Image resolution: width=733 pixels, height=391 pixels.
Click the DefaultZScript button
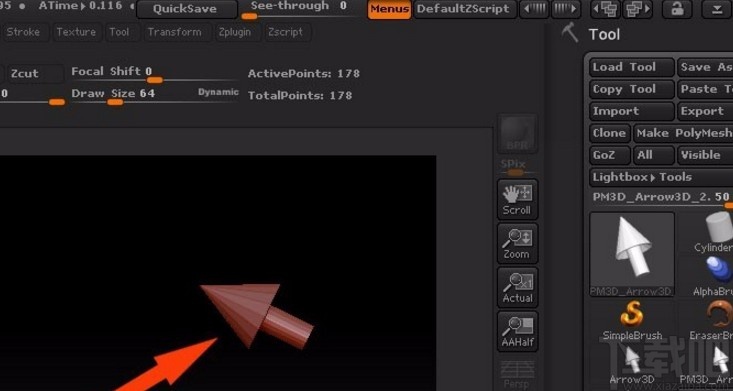[465, 9]
